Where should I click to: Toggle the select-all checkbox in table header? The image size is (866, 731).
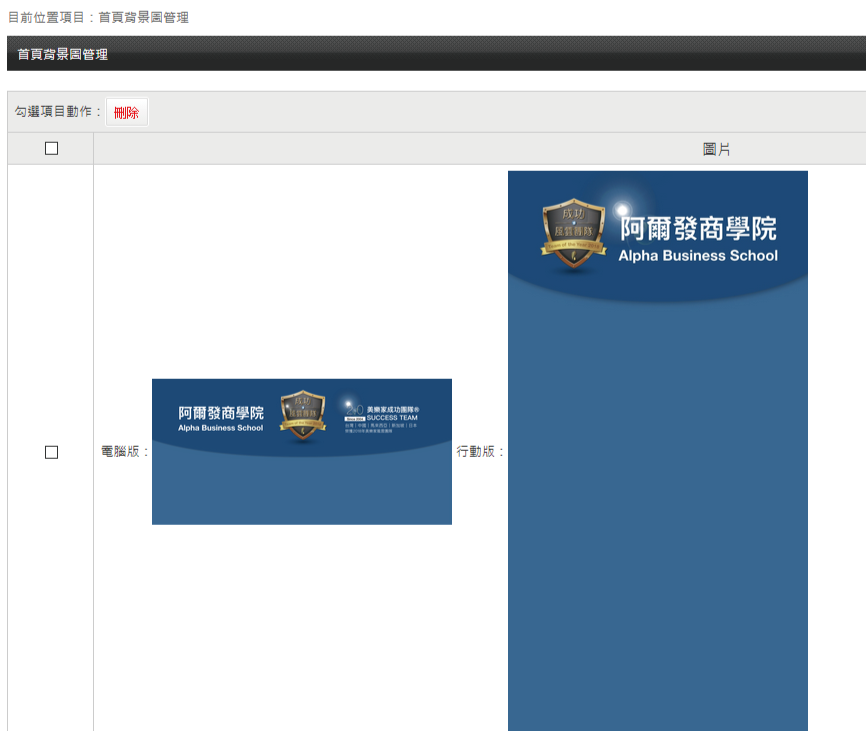[51, 149]
